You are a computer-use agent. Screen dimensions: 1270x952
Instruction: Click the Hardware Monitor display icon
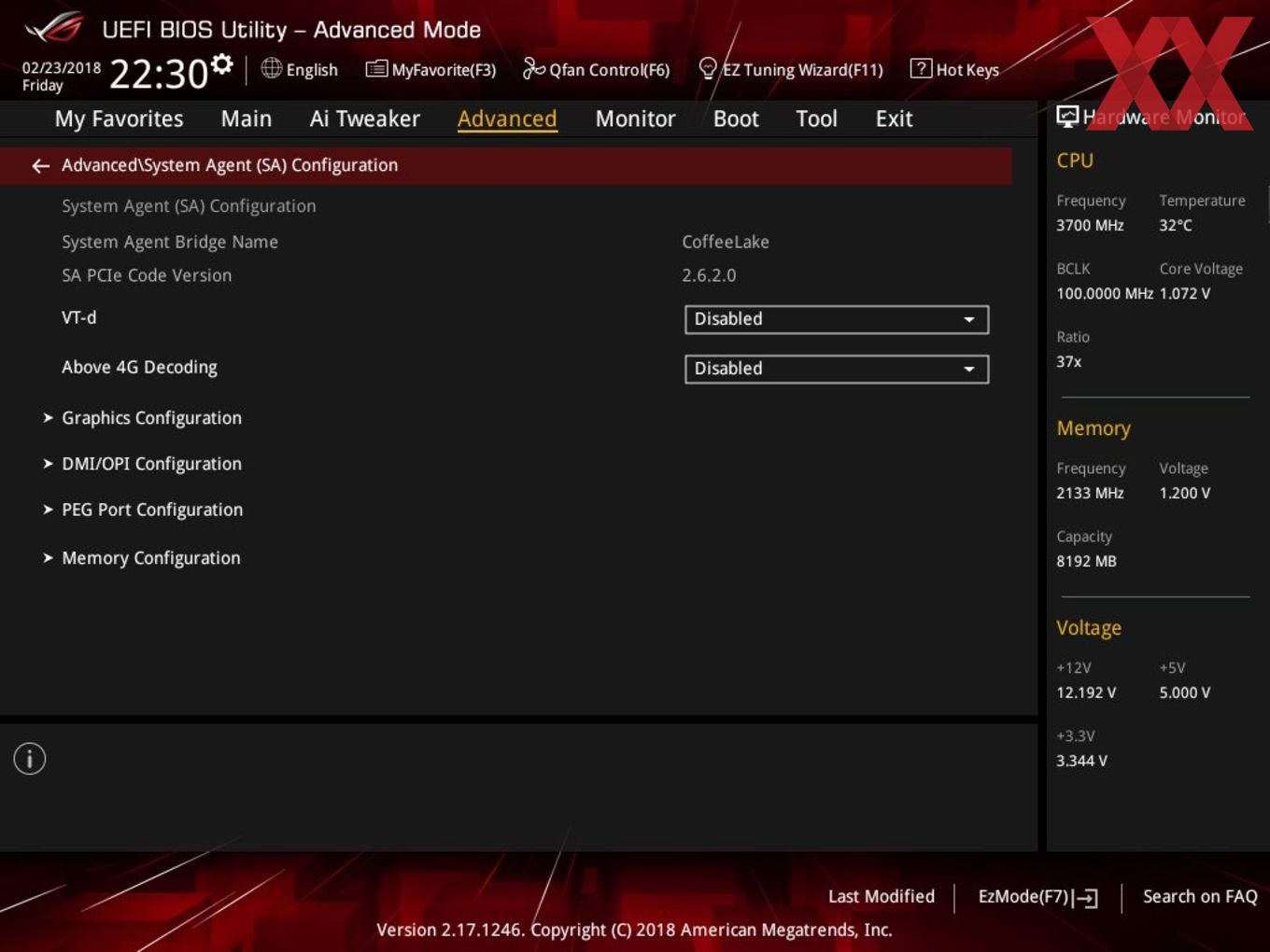click(x=1067, y=117)
